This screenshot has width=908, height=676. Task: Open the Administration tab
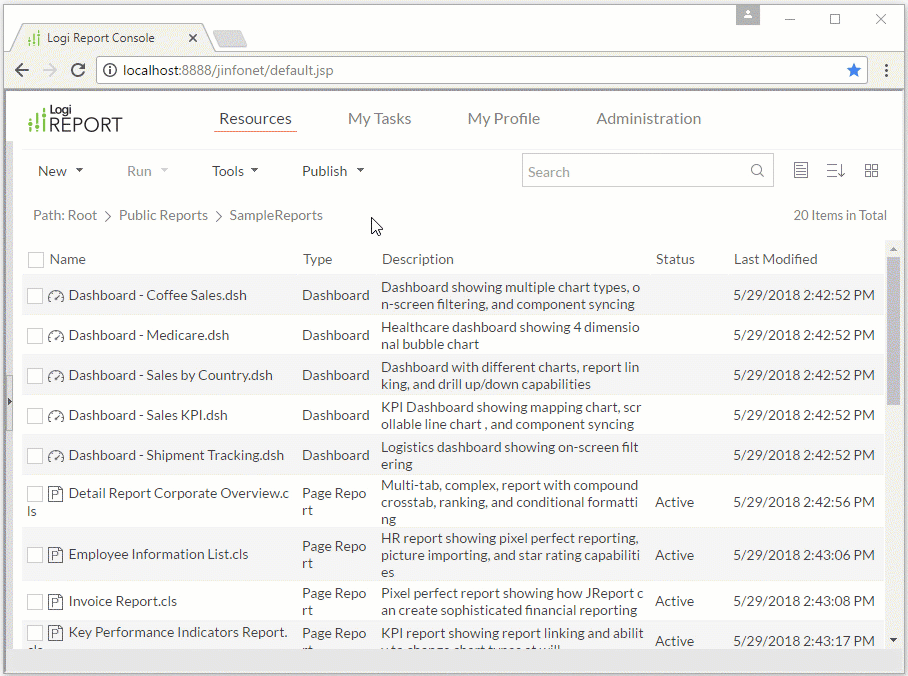(x=648, y=118)
